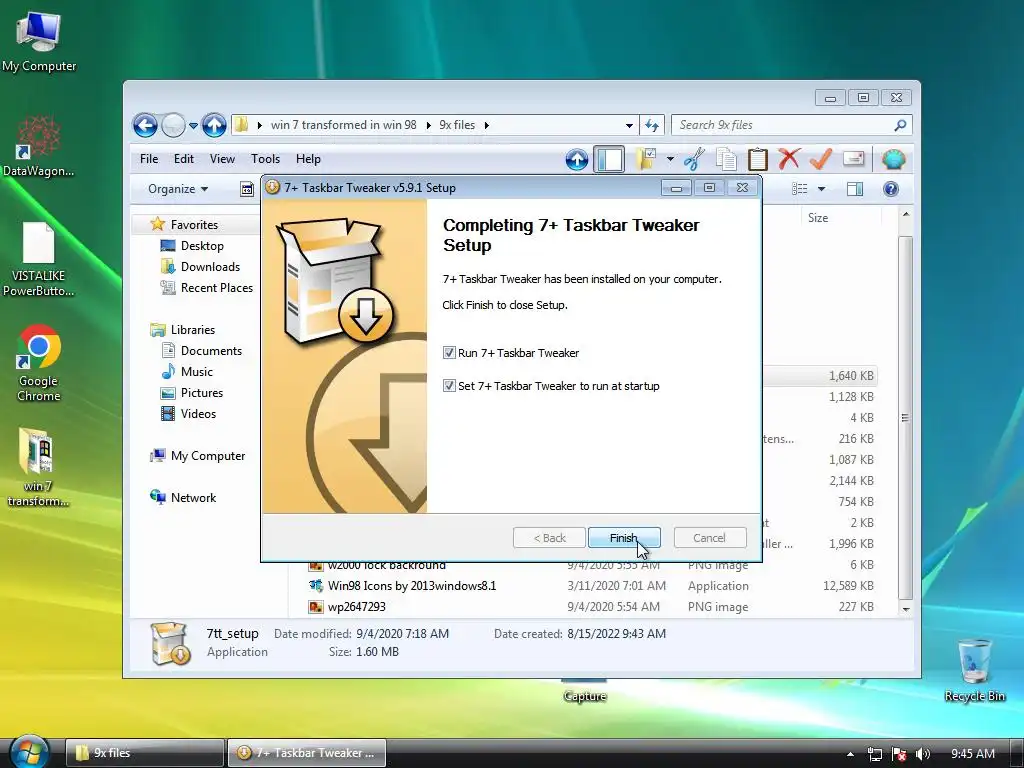This screenshot has height=768, width=1024.
Task: Open the Organize dropdown
Action: coord(178,189)
